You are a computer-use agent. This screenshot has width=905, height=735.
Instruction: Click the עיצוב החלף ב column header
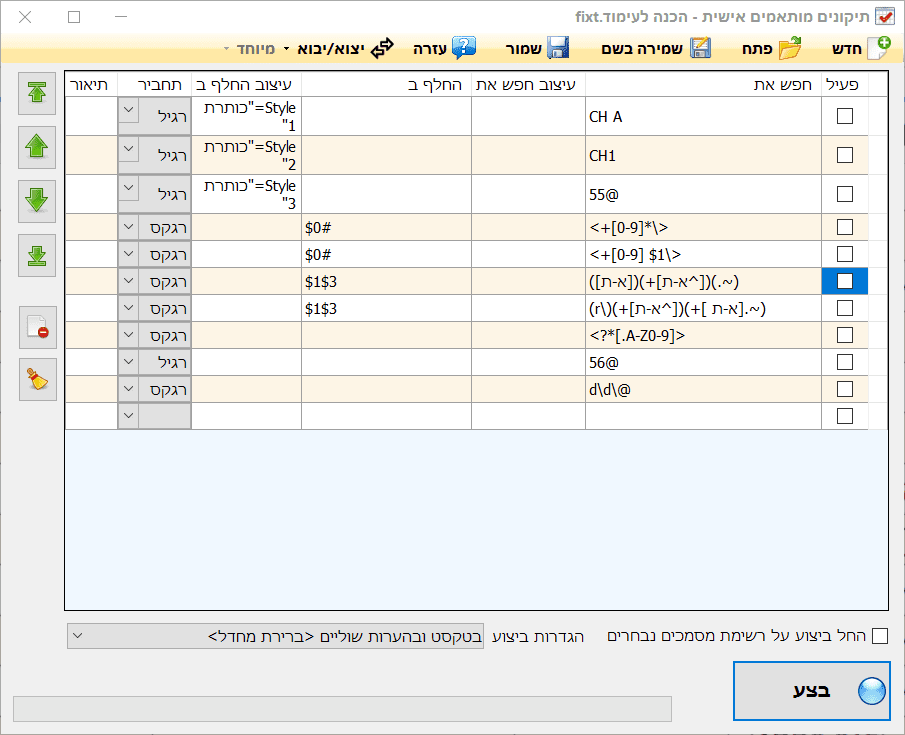point(246,84)
